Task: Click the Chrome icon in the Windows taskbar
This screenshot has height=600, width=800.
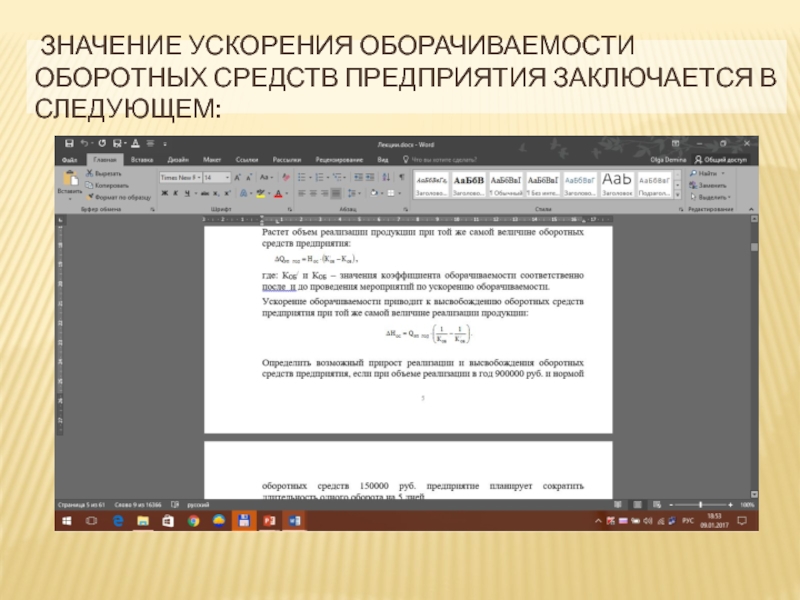Action: coord(193,522)
